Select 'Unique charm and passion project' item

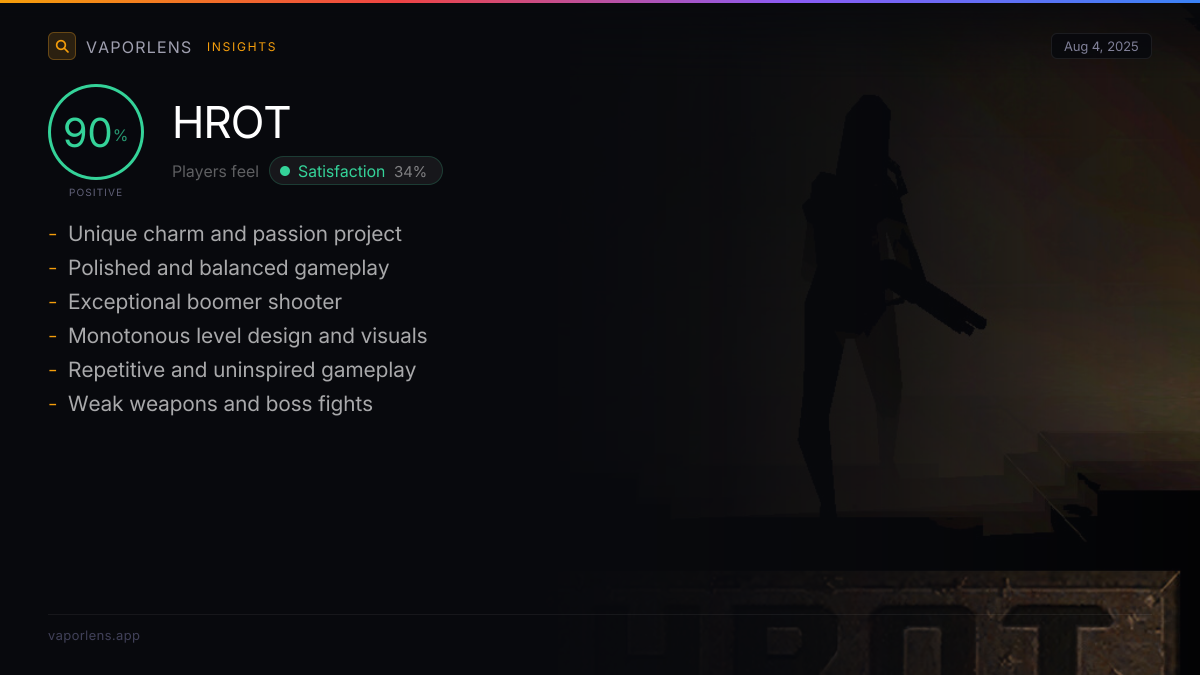click(235, 234)
